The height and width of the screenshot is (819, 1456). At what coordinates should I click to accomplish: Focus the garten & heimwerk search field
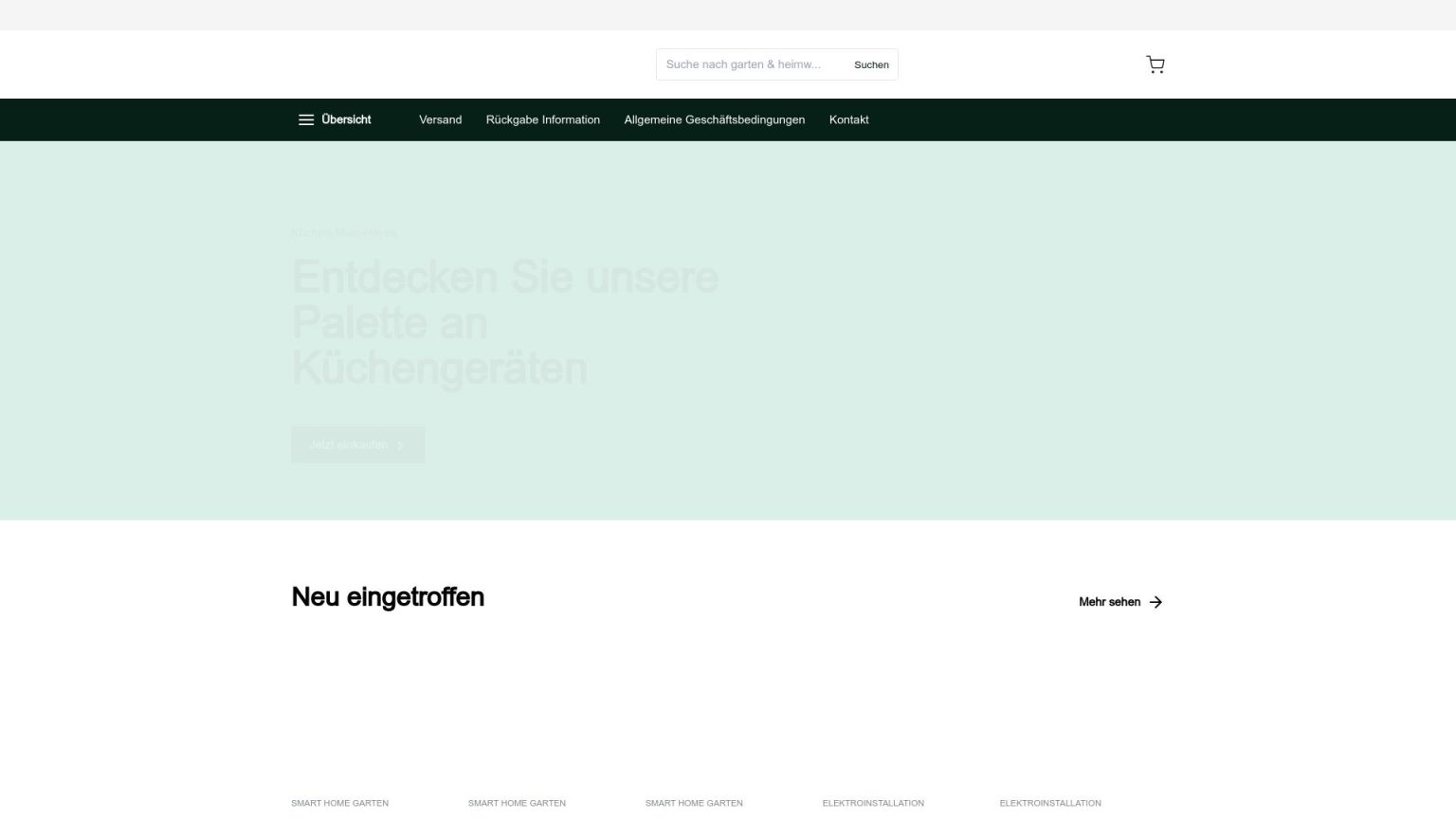(749, 64)
